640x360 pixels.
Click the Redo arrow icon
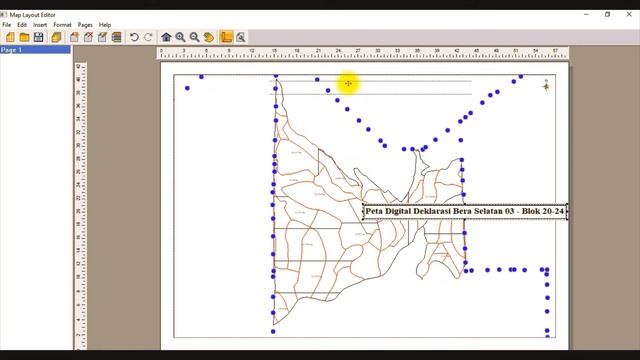click(x=148, y=37)
